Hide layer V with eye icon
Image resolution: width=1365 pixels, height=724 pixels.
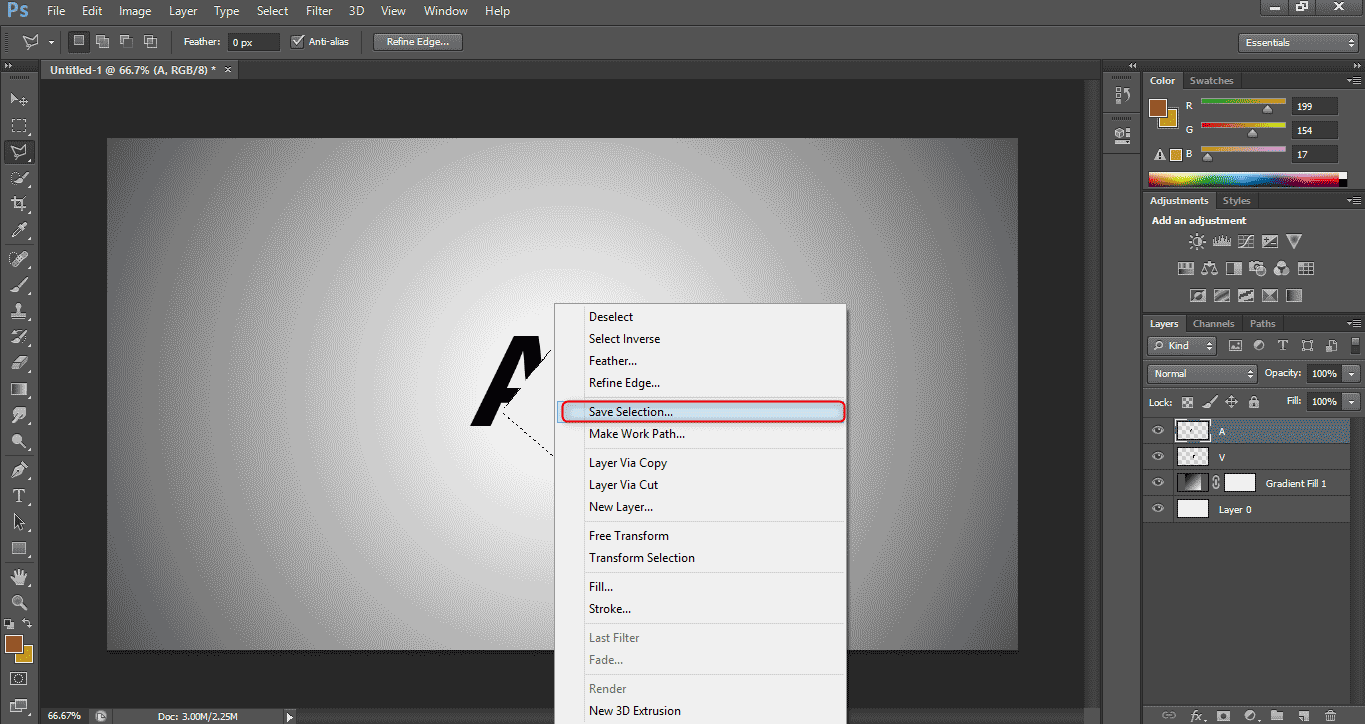[1158, 456]
